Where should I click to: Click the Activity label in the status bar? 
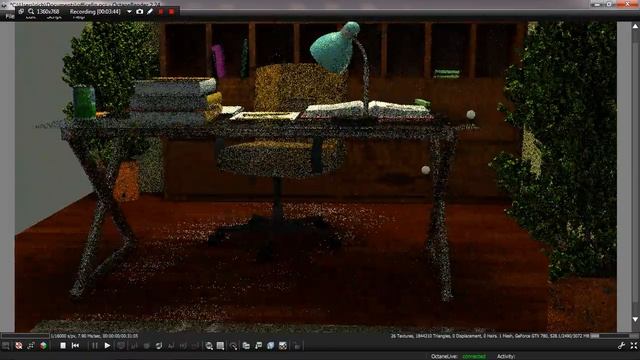coord(506,356)
